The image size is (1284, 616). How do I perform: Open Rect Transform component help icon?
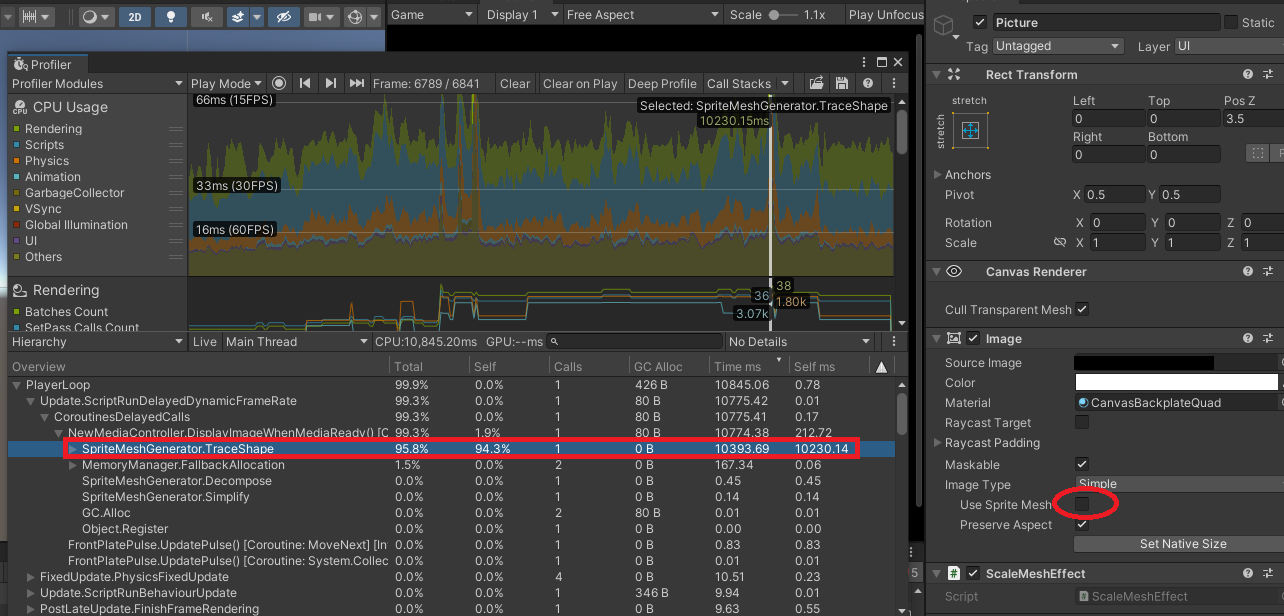(1248, 75)
